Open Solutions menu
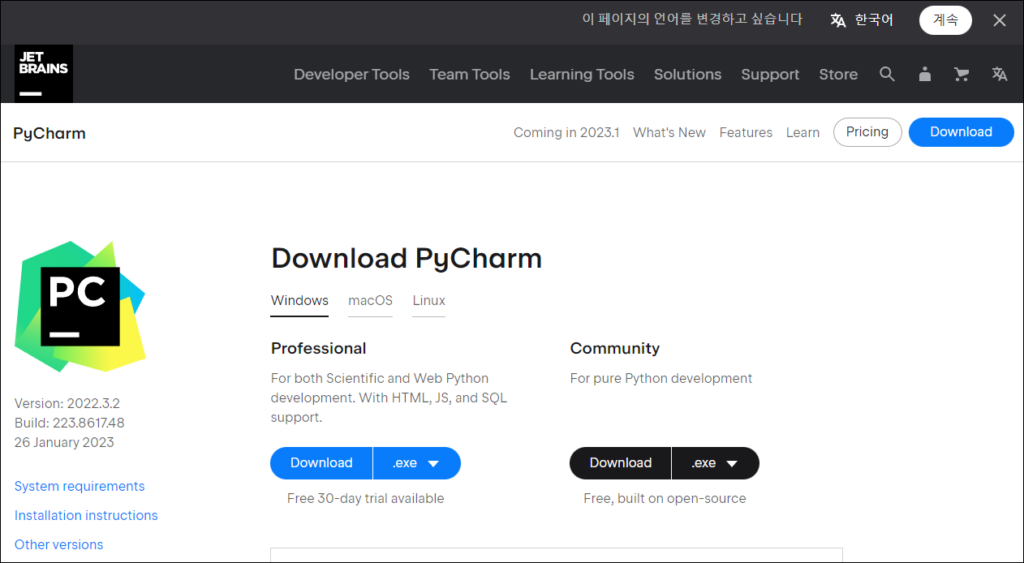 pos(688,74)
